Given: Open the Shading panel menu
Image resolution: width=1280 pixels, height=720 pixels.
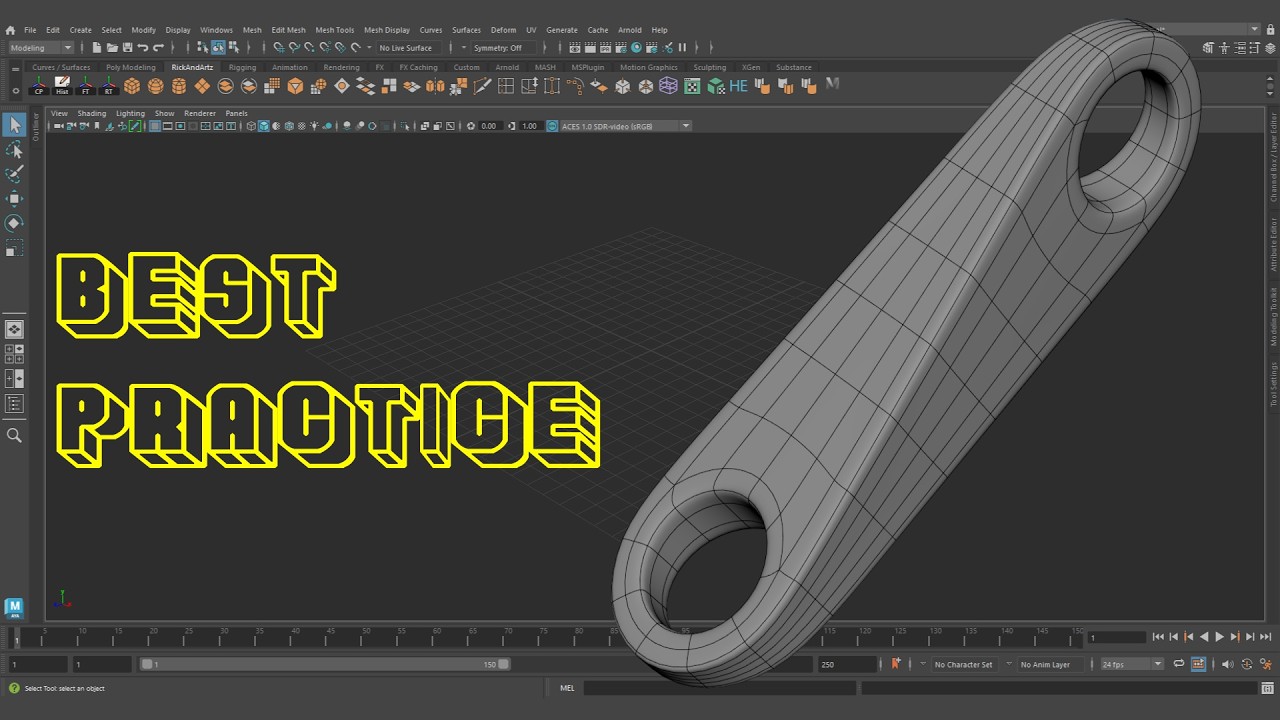Looking at the screenshot, I should click(x=92, y=113).
